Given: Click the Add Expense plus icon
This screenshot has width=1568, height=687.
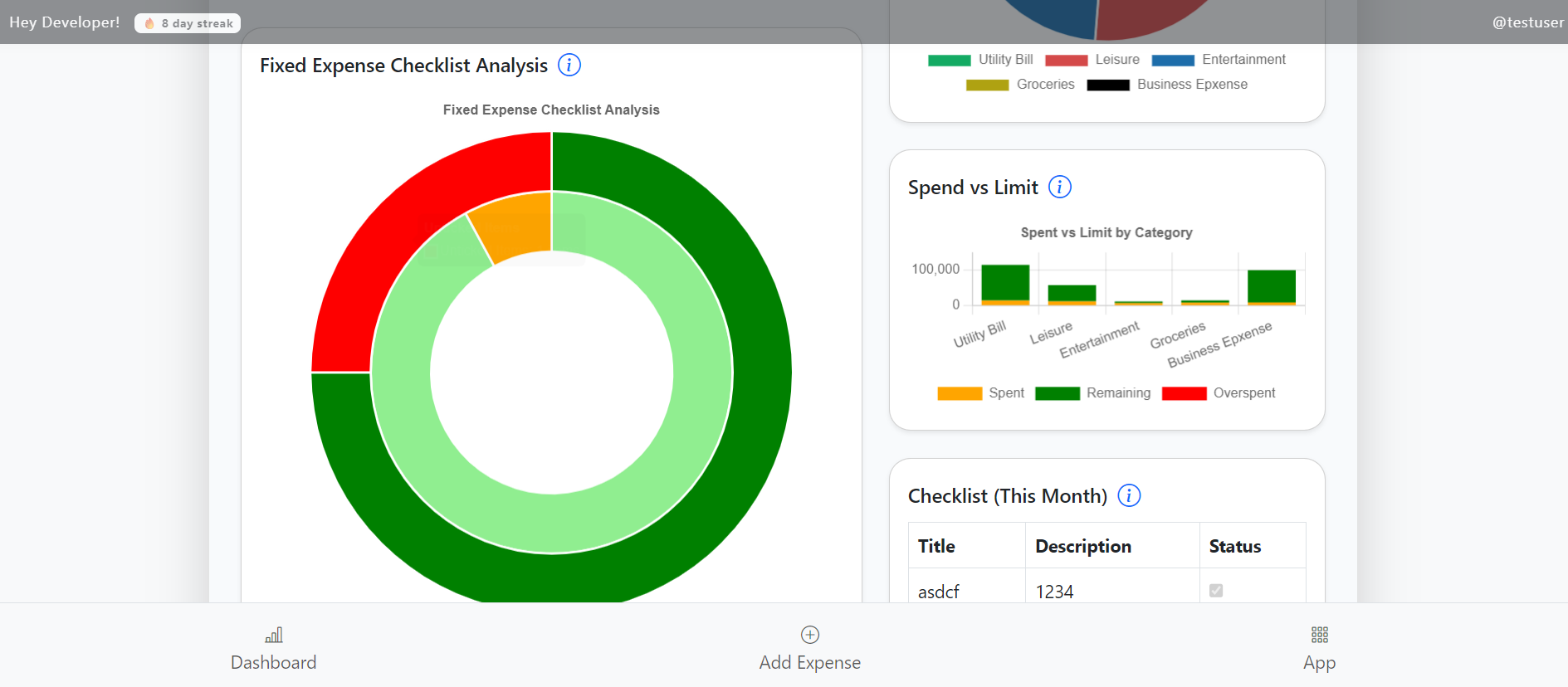Looking at the screenshot, I should coord(809,635).
